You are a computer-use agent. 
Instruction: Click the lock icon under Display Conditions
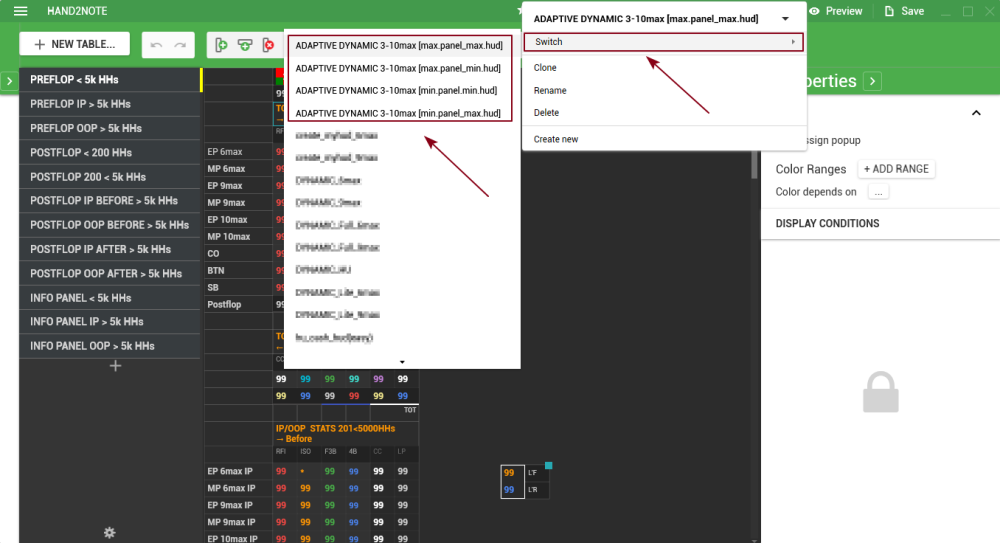tap(881, 392)
